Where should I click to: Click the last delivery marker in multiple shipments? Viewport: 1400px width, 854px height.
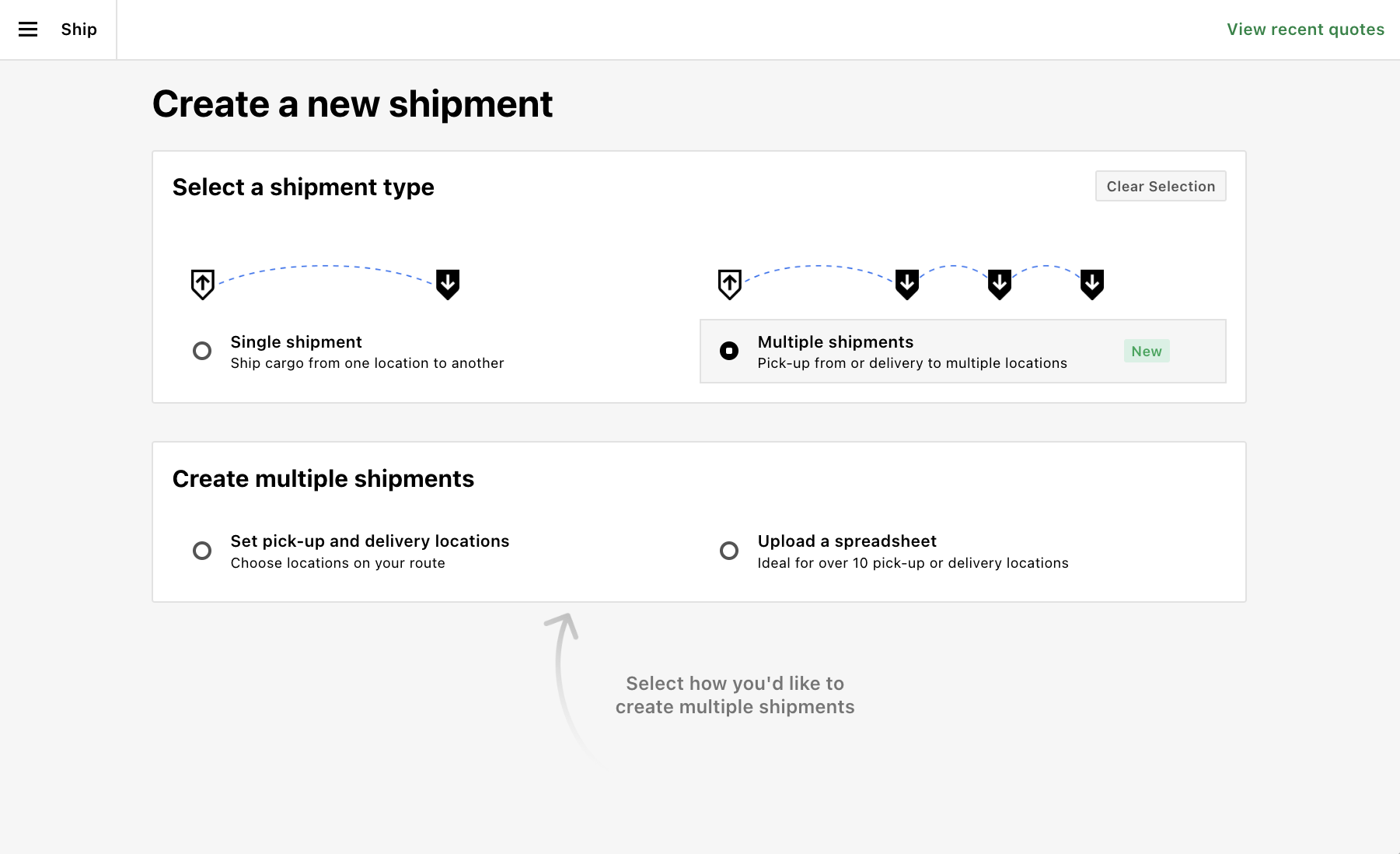point(1092,285)
